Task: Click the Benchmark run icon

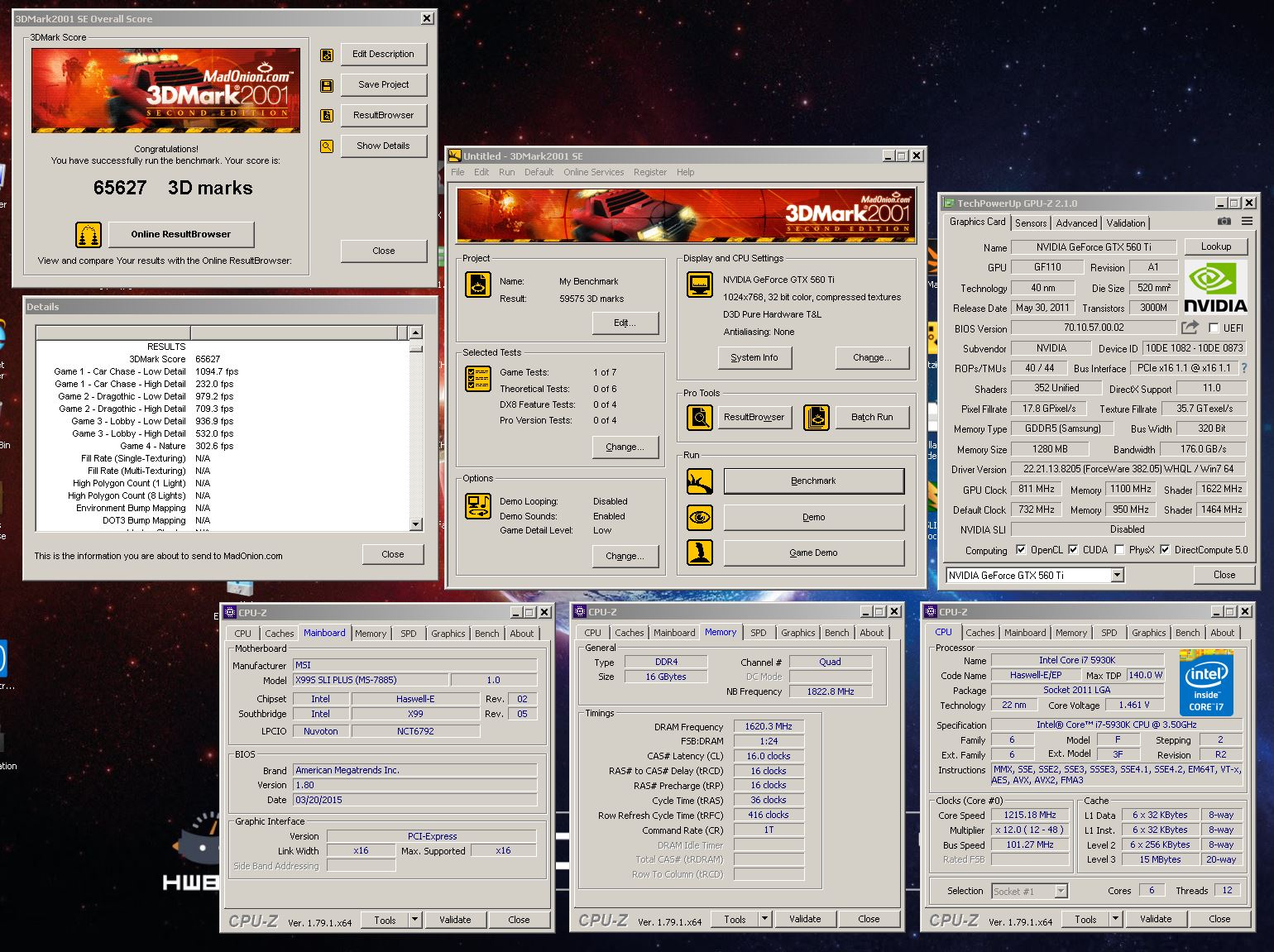Action: pyautogui.click(x=700, y=481)
